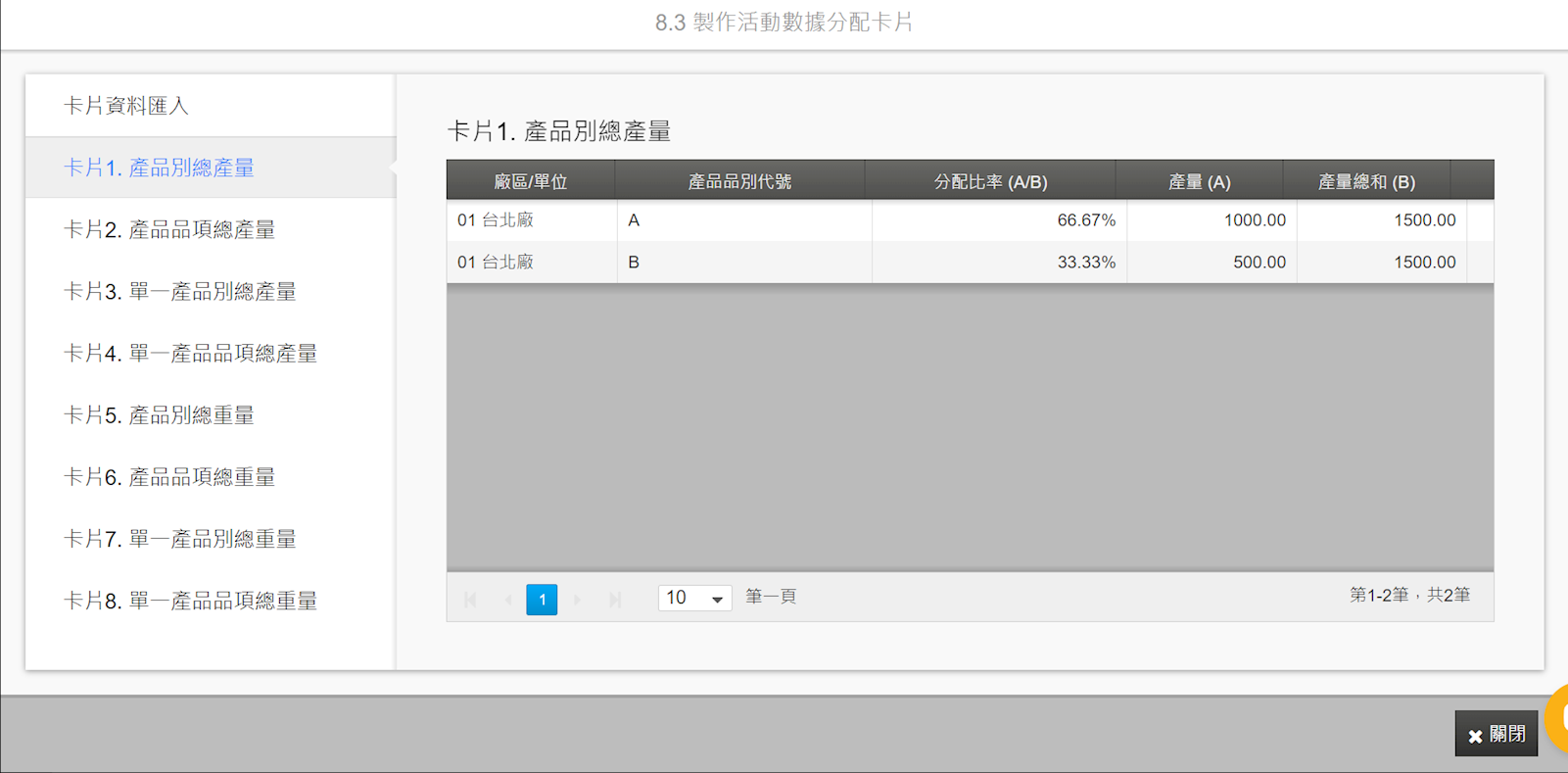
Task: Go to last page pagination arrow
Action: 614,599
